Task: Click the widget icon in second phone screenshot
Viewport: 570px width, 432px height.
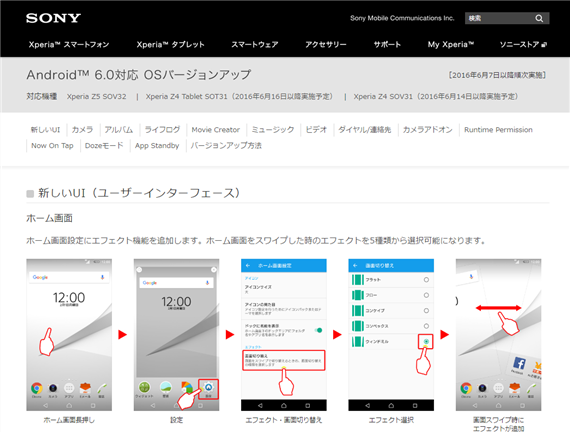Action: click(x=144, y=387)
